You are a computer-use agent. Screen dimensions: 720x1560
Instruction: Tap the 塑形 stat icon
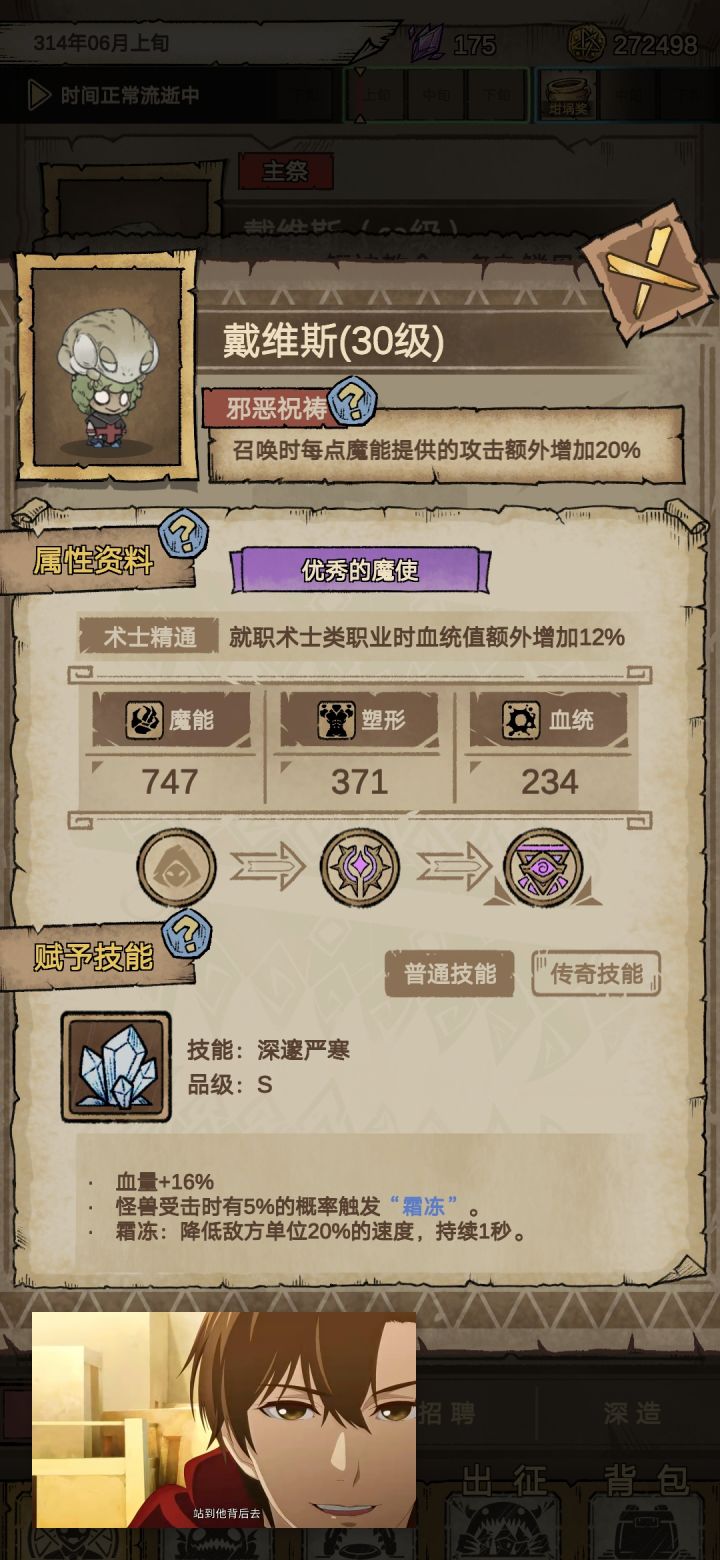click(x=336, y=720)
